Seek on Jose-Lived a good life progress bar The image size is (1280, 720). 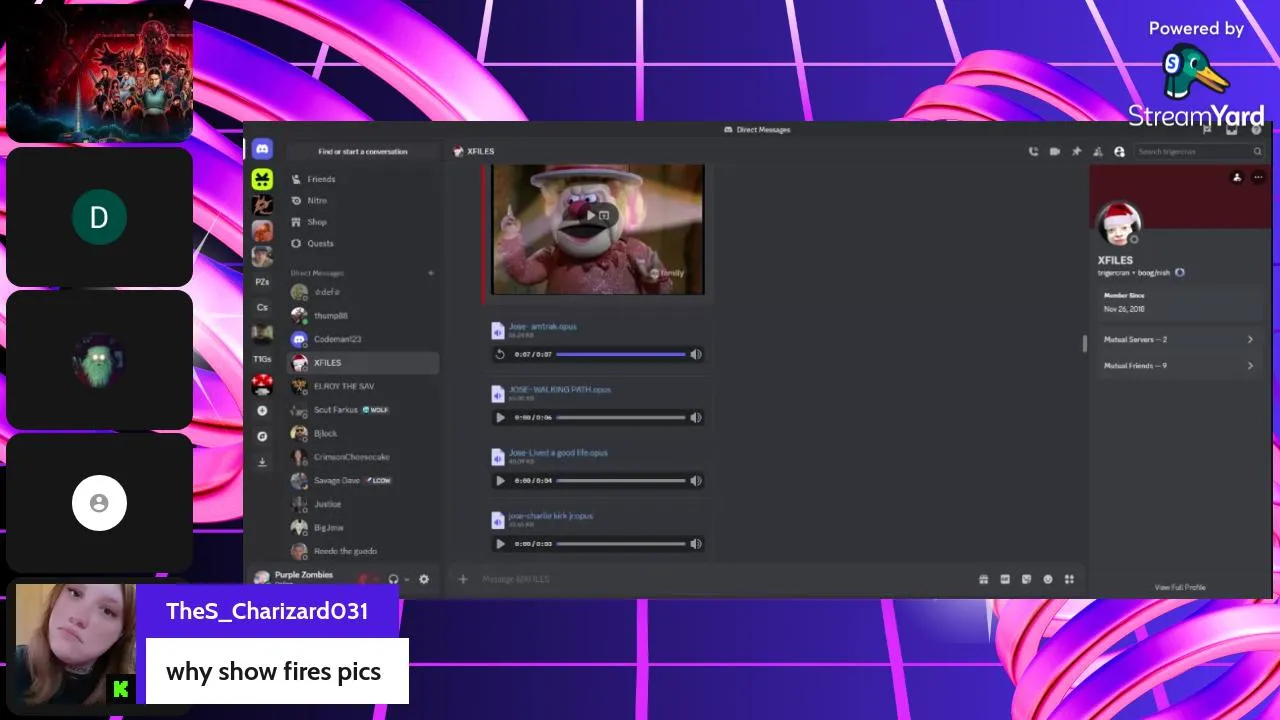[x=621, y=480]
